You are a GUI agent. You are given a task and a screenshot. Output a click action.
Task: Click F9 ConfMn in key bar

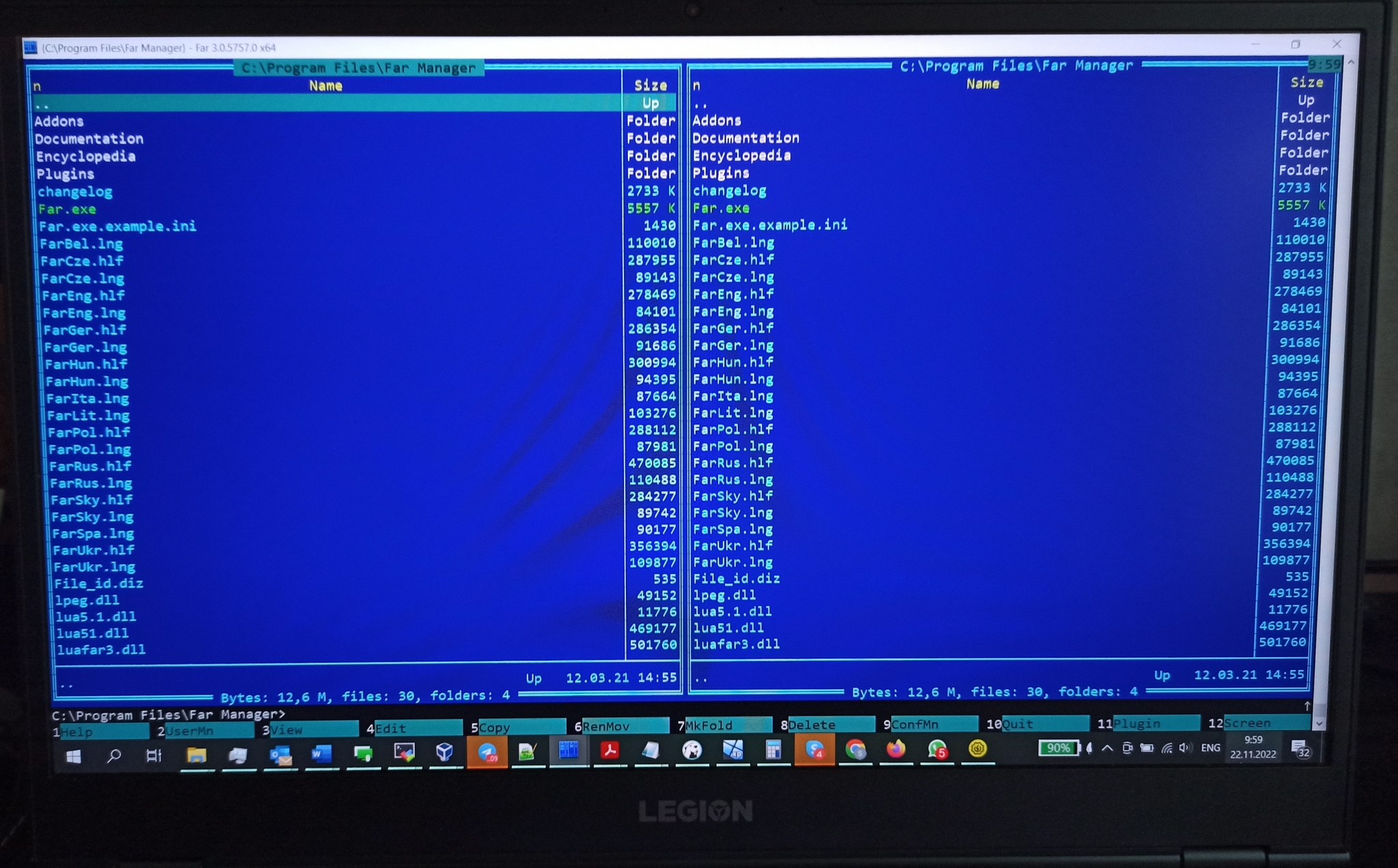931,724
